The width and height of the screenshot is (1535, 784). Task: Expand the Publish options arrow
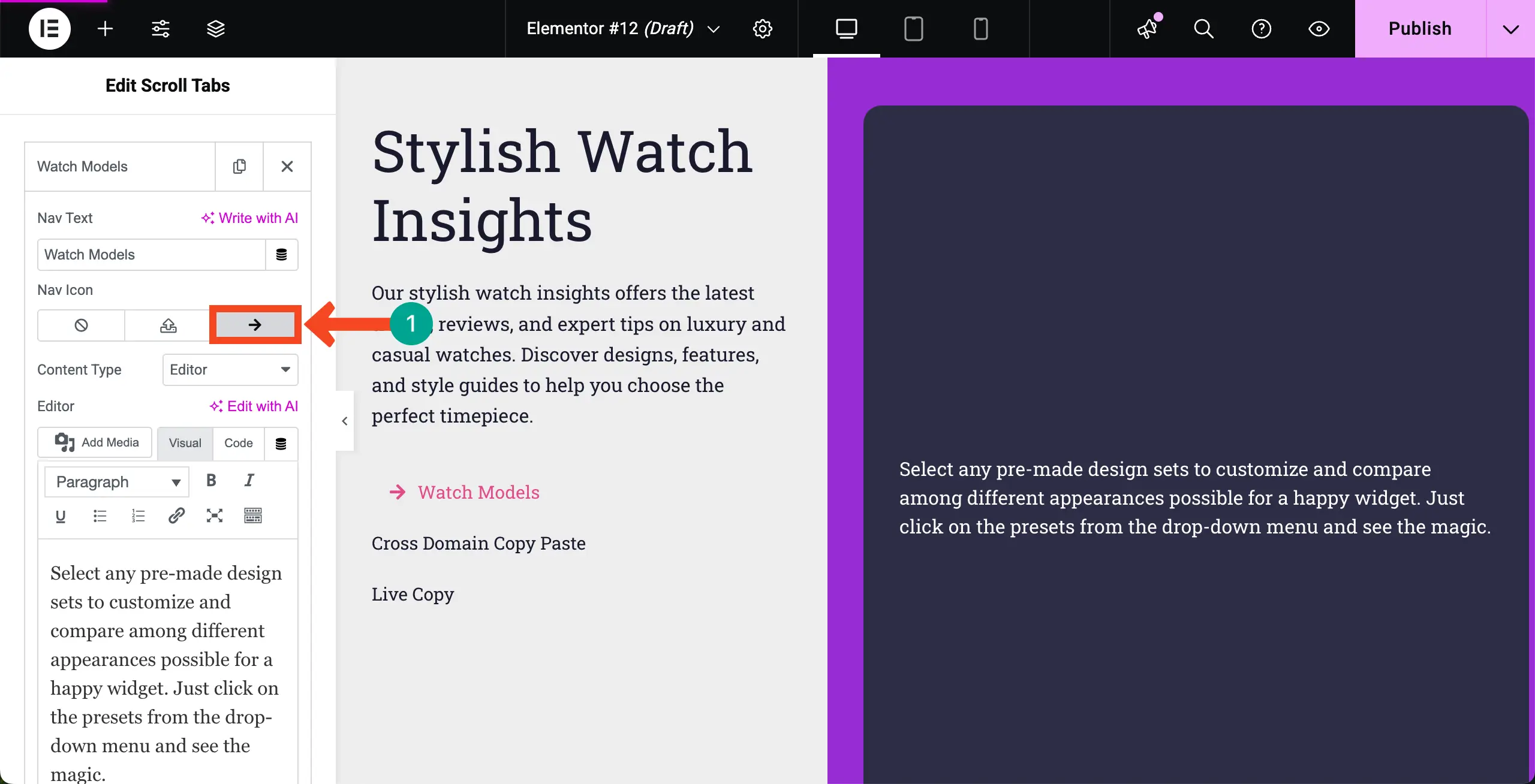[x=1510, y=28]
